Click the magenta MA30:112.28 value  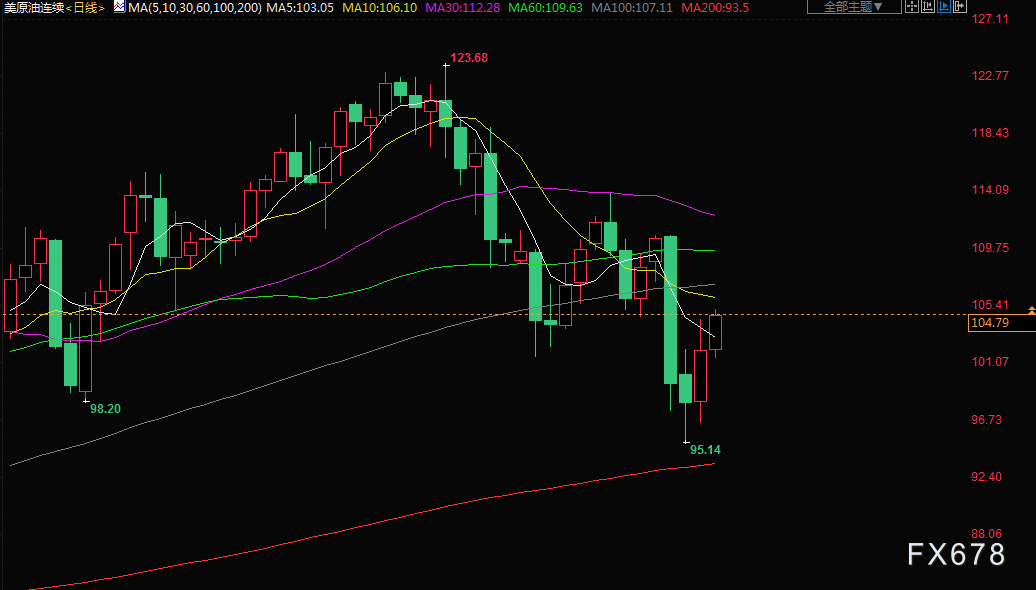point(463,8)
